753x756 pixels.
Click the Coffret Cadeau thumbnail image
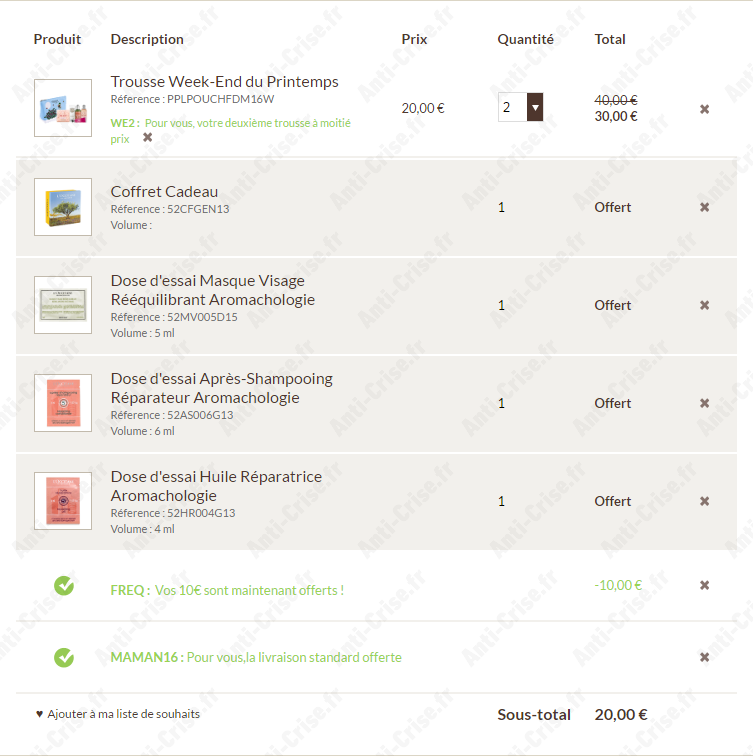tap(63, 207)
